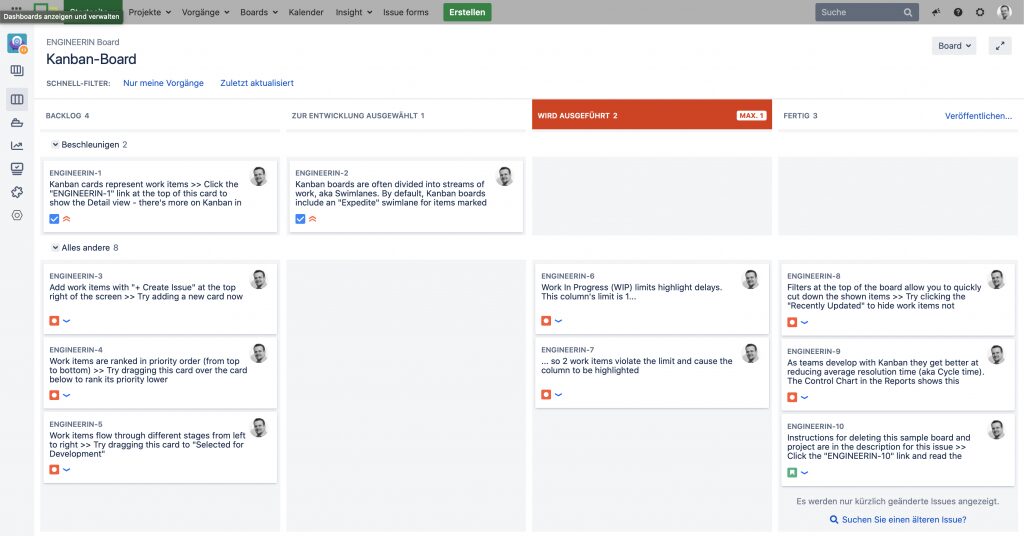Open the help question mark icon

point(958,12)
